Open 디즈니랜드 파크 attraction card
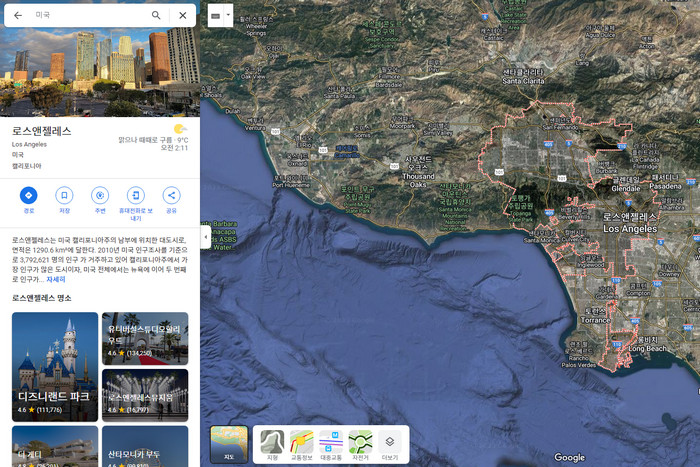700x467 pixels. point(55,367)
